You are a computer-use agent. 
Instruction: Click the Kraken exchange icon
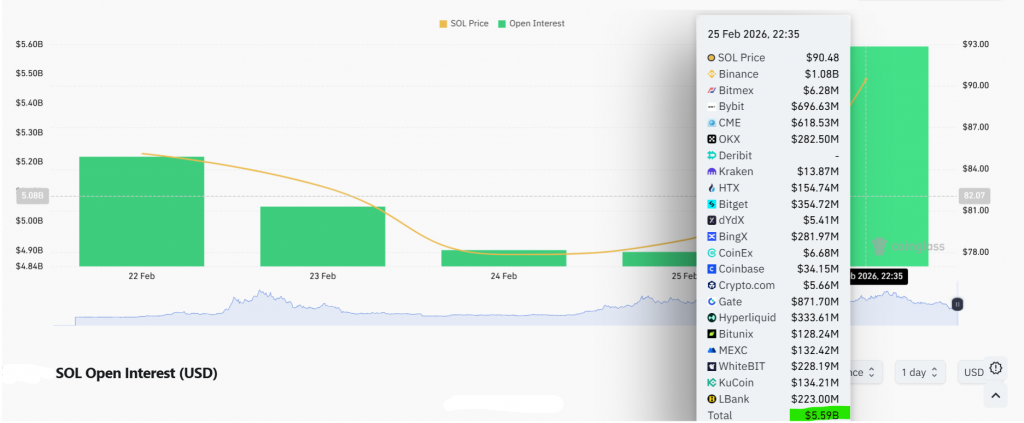click(x=711, y=172)
